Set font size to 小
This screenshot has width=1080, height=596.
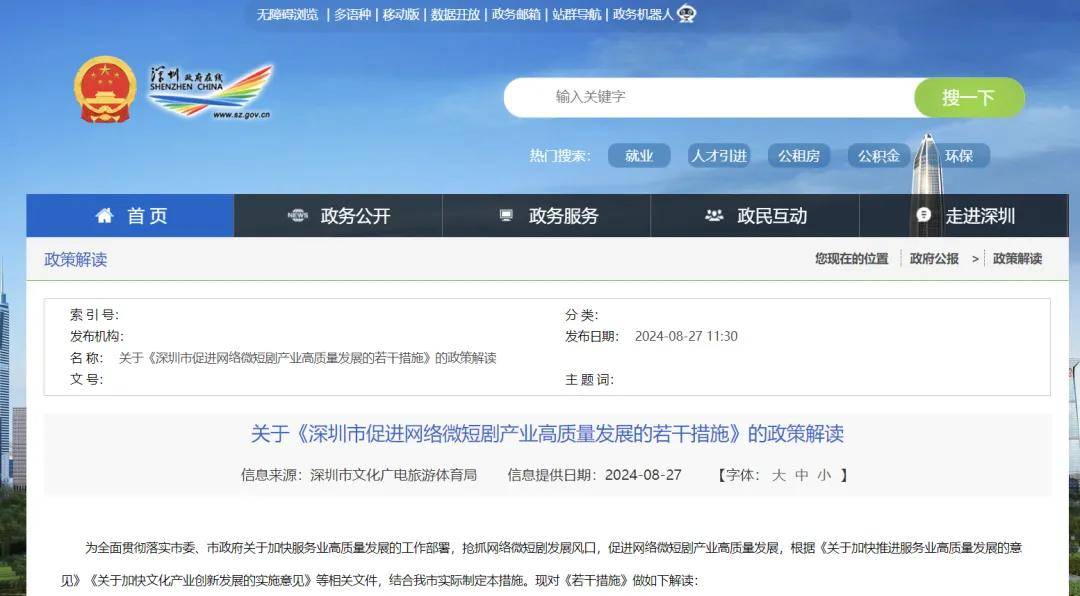[824, 475]
